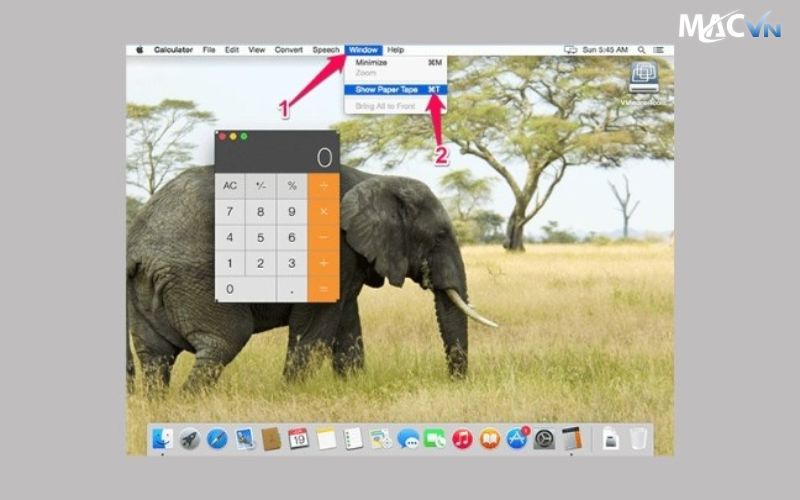Image resolution: width=800 pixels, height=500 pixels.
Task: Tap the percent key on calculator
Action: 292,186
